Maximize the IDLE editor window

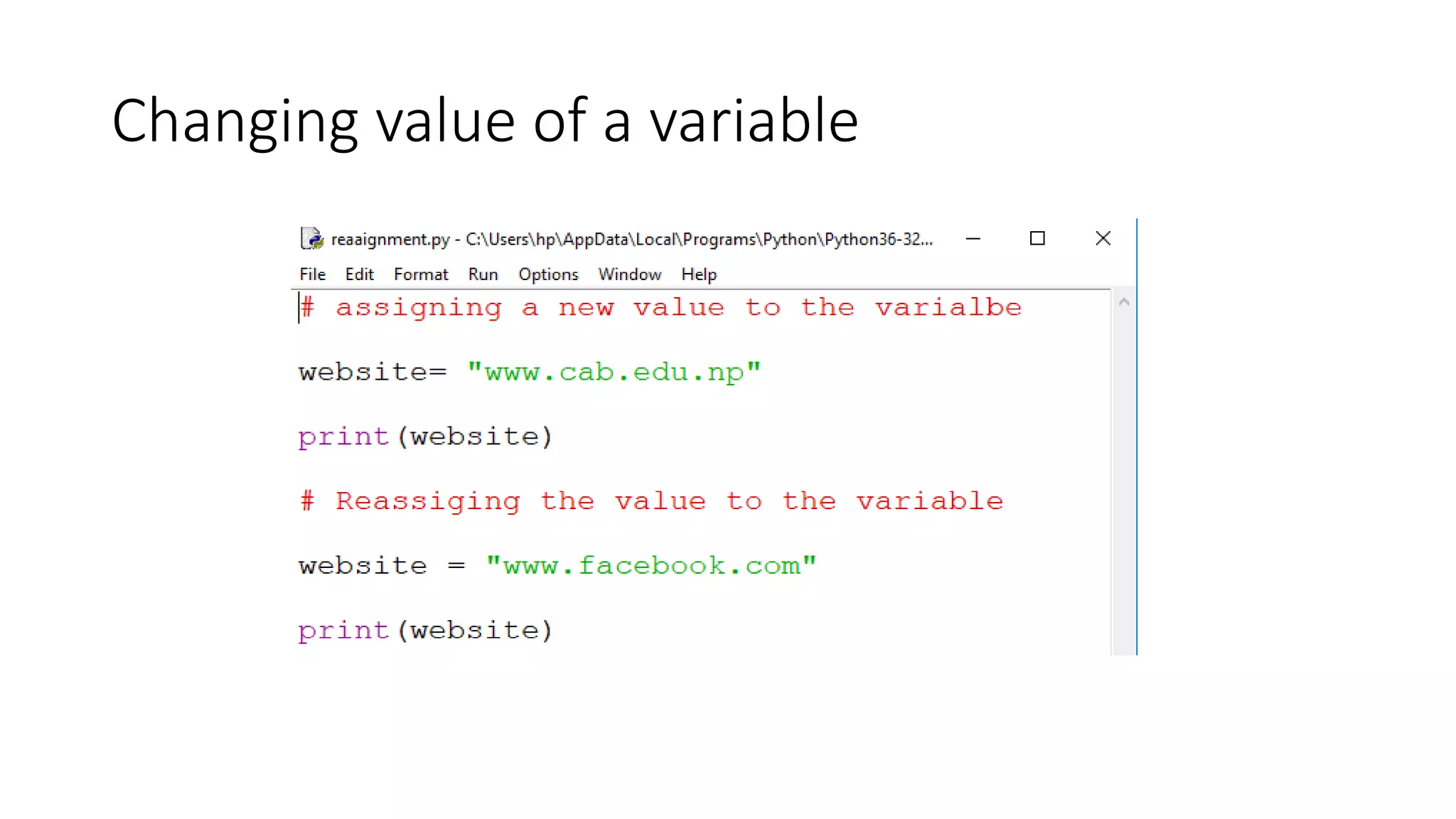(x=1037, y=239)
